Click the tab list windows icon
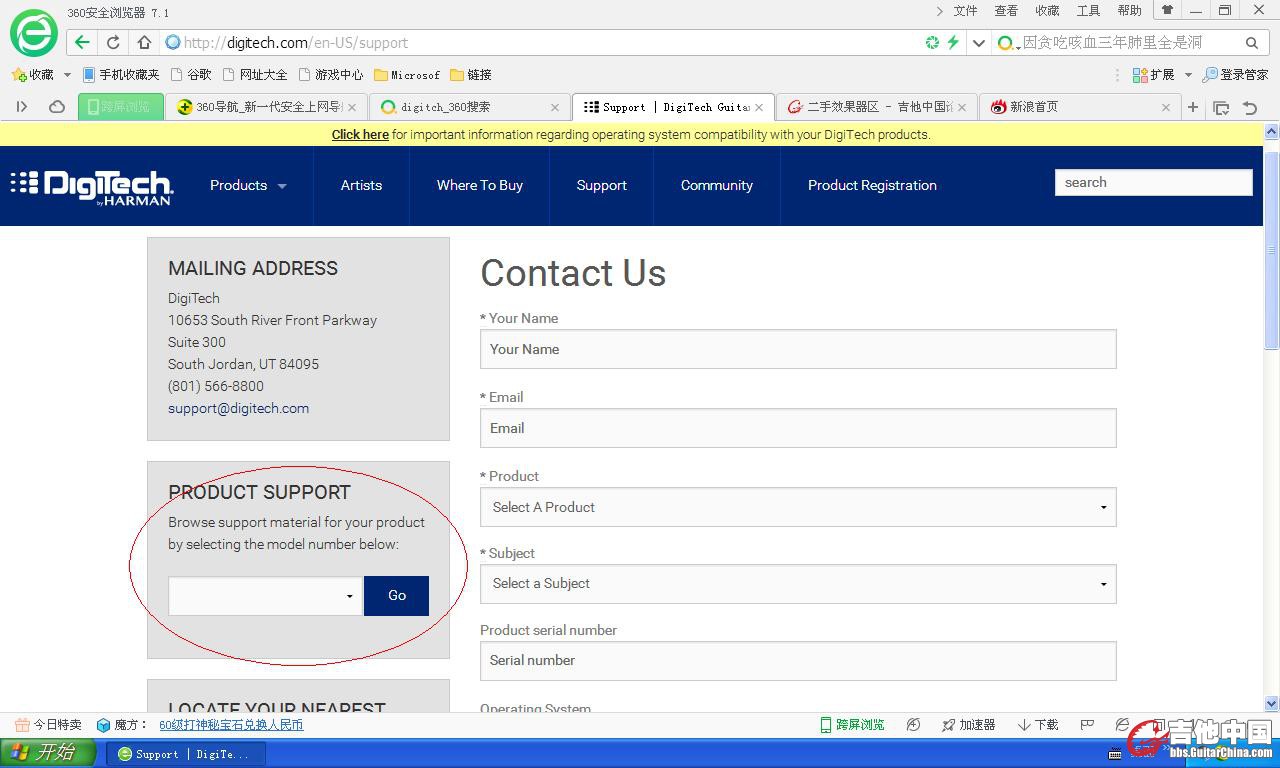Screen dimensions: 1280x768 coord(1221,107)
